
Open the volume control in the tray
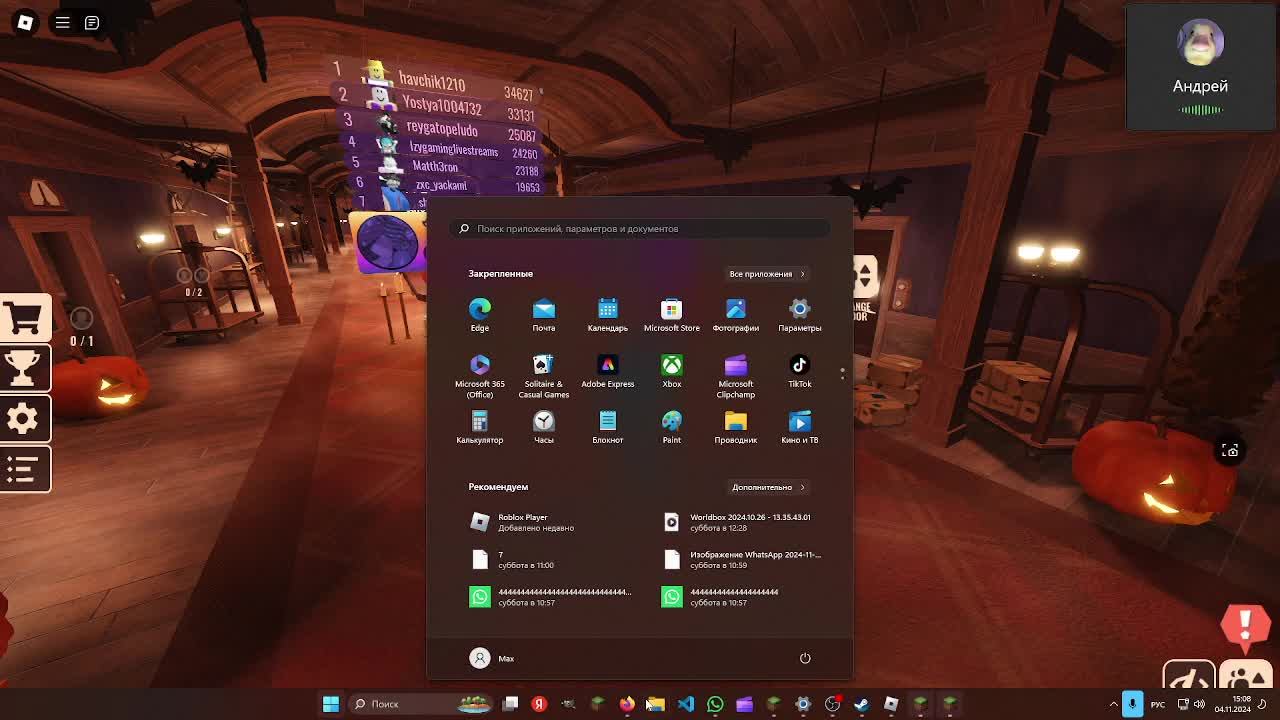[x=1199, y=704]
